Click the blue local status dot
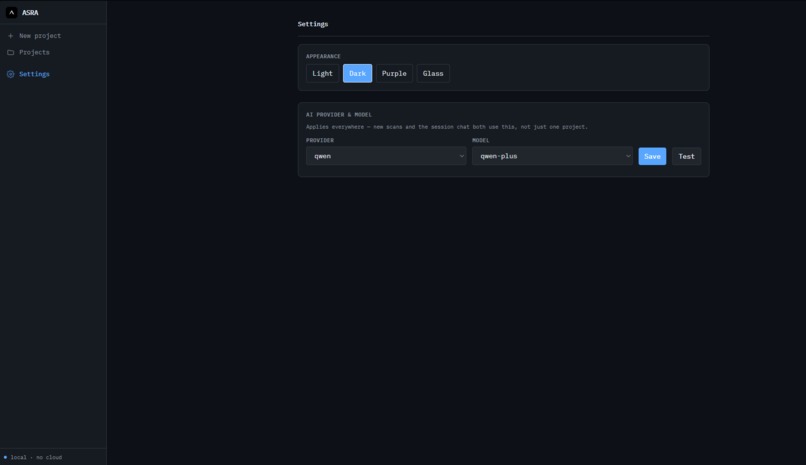The image size is (806, 465). 5,457
